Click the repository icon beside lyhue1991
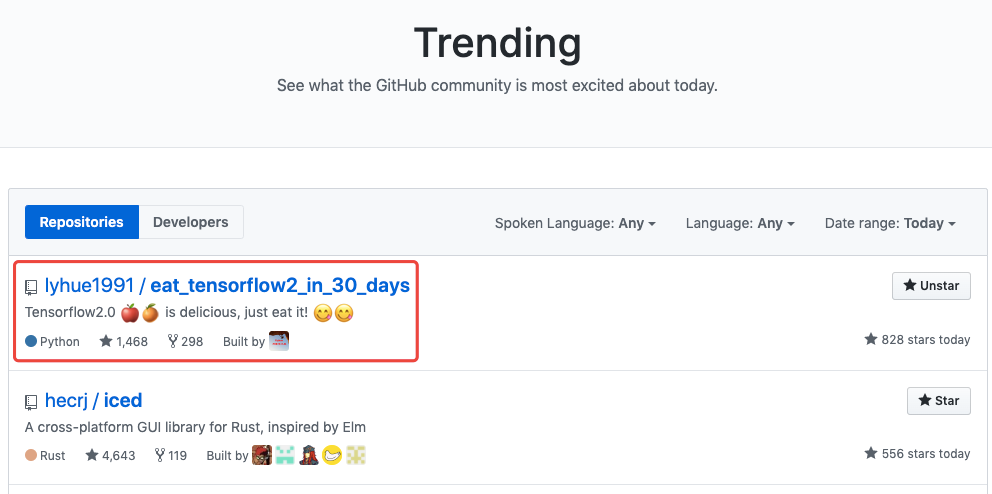Screen dimensions: 992x494 click(32, 287)
